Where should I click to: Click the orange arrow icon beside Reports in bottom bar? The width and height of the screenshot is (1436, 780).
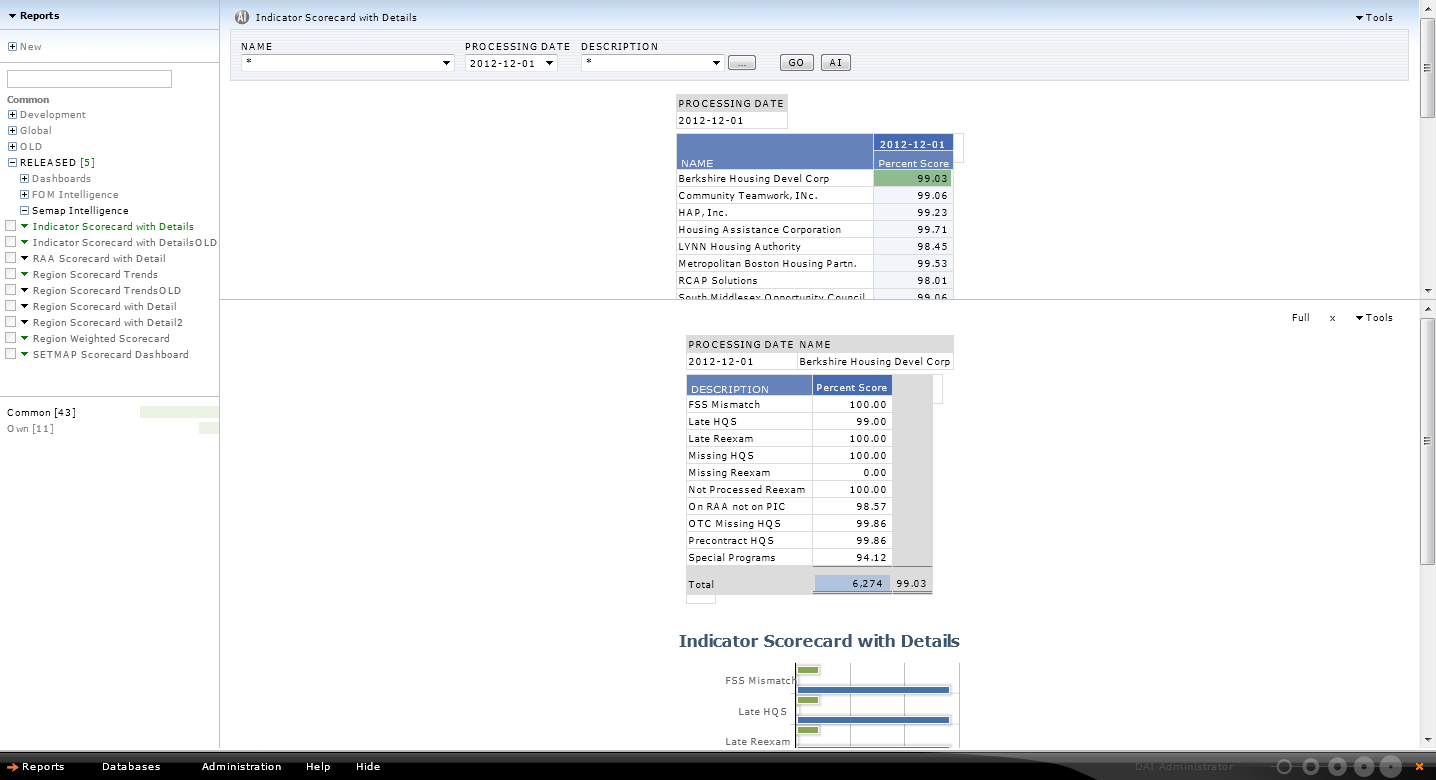(x=13, y=767)
